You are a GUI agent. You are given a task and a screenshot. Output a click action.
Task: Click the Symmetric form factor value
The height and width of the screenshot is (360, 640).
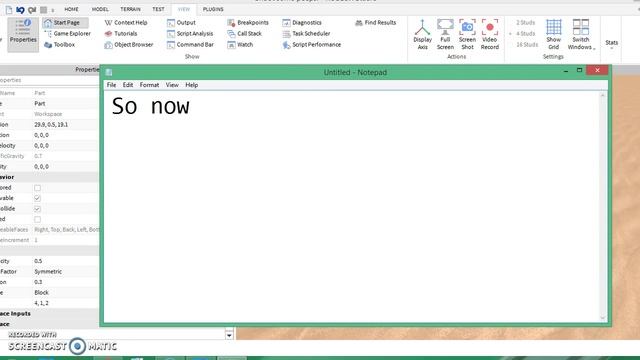[x=48, y=271]
